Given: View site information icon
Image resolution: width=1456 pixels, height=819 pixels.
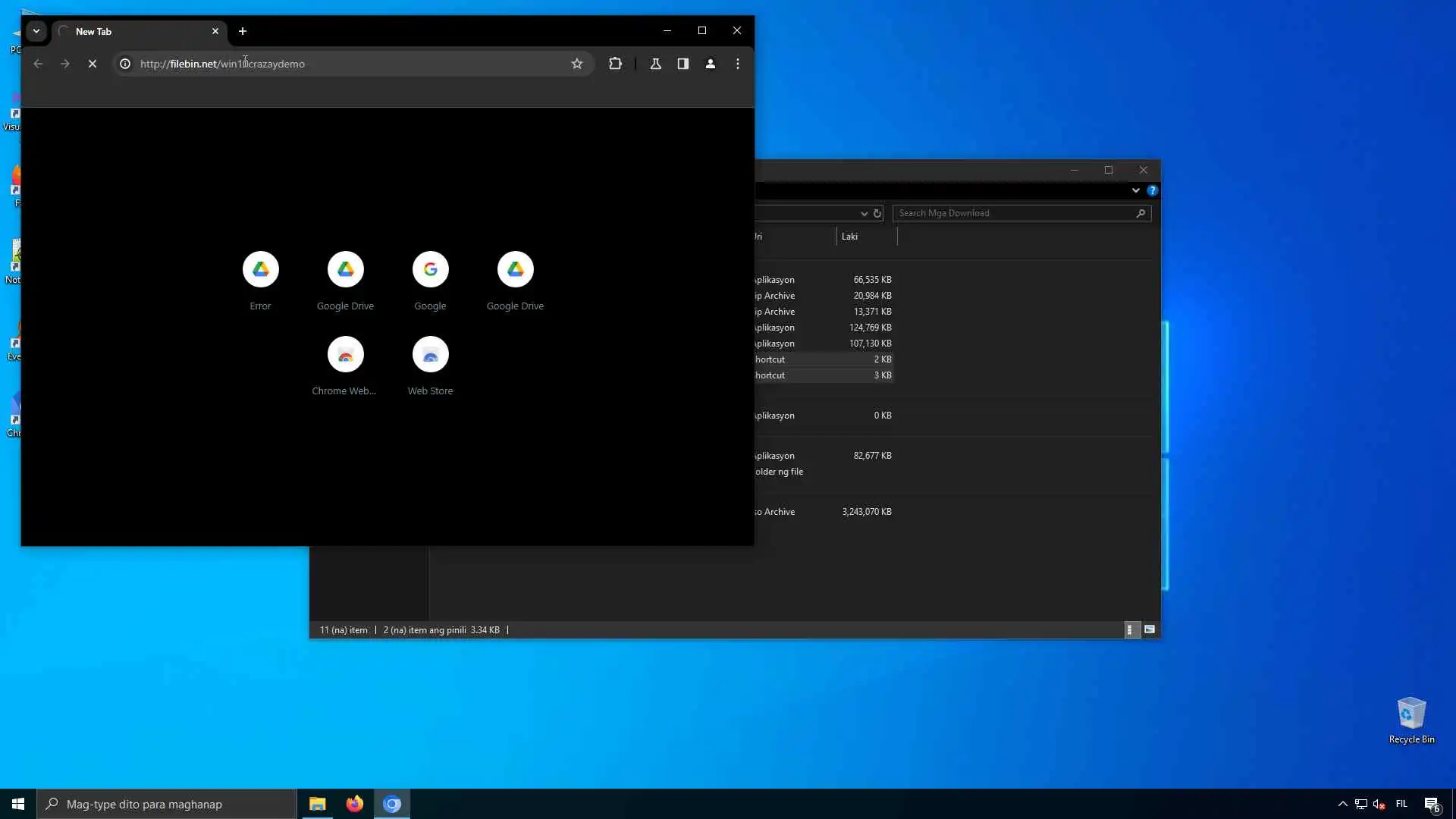Looking at the screenshot, I should point(125,64).
